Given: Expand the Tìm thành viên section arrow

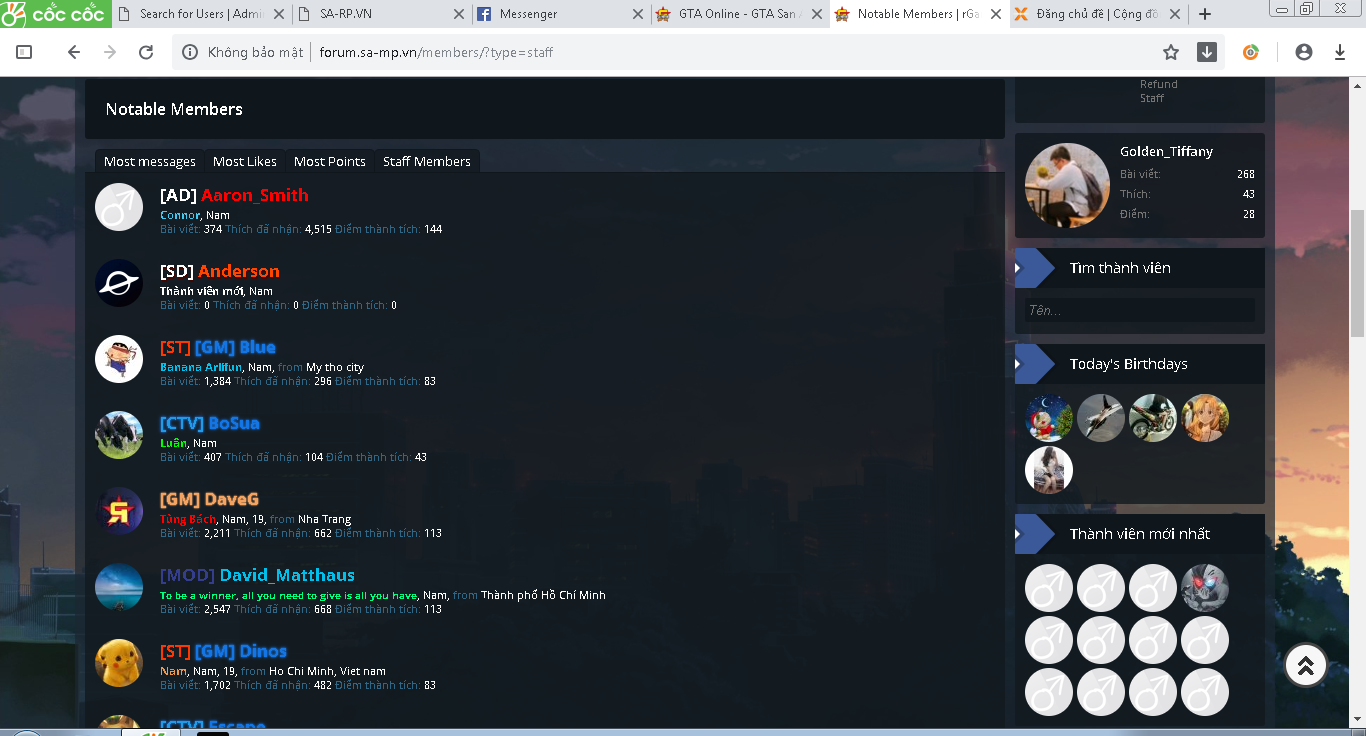Looking at the screenshot, I should [1019, 268].
